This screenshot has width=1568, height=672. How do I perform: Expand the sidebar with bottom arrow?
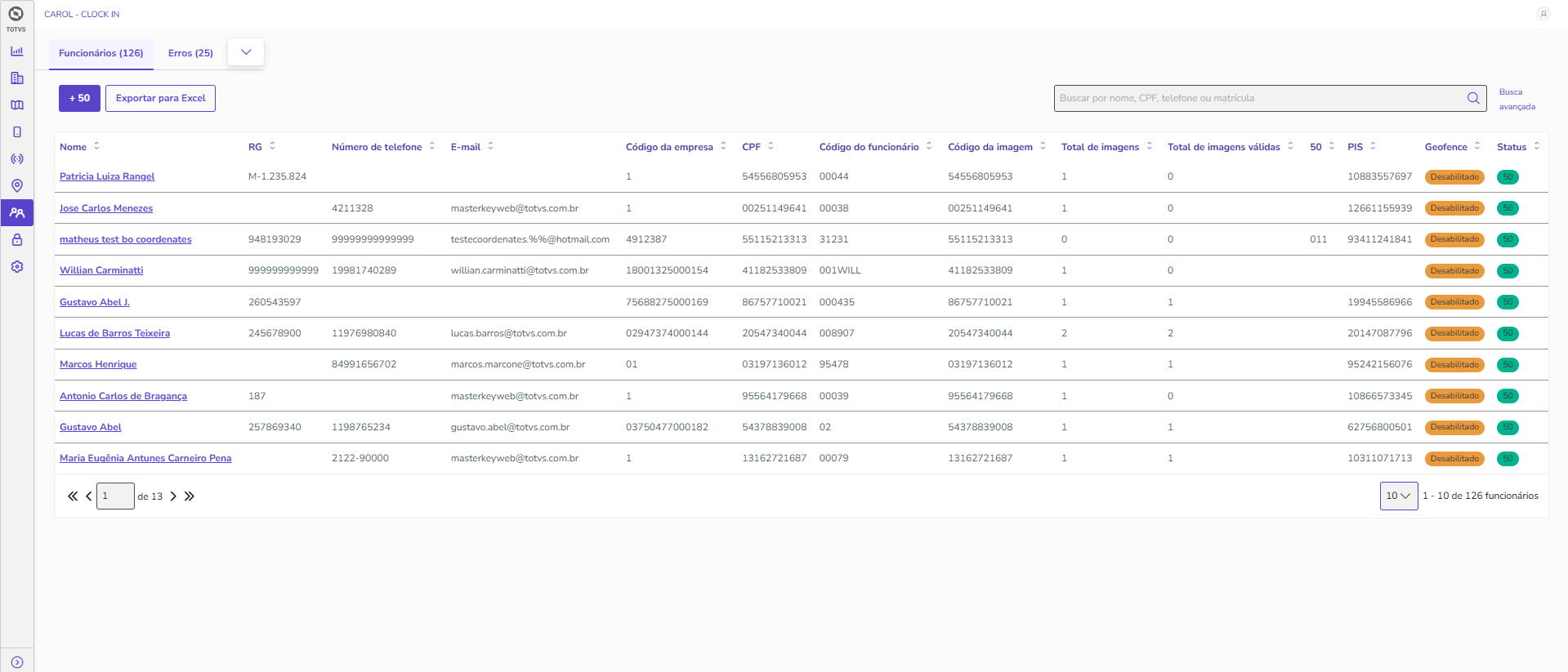(16, 662)
